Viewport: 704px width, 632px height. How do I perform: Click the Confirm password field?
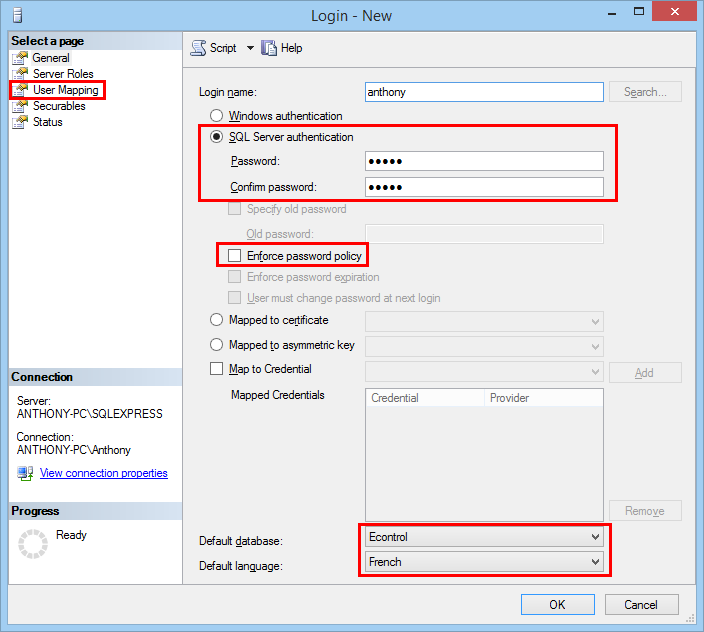(484, 187)
